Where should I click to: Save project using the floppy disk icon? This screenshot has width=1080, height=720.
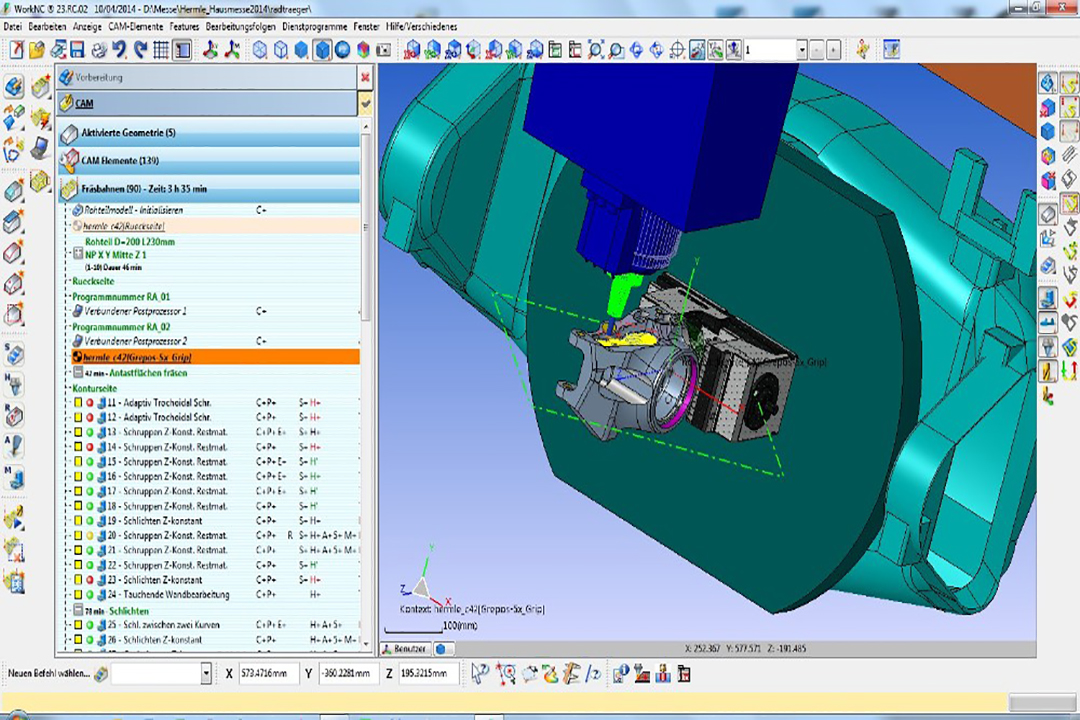point(77,50)
